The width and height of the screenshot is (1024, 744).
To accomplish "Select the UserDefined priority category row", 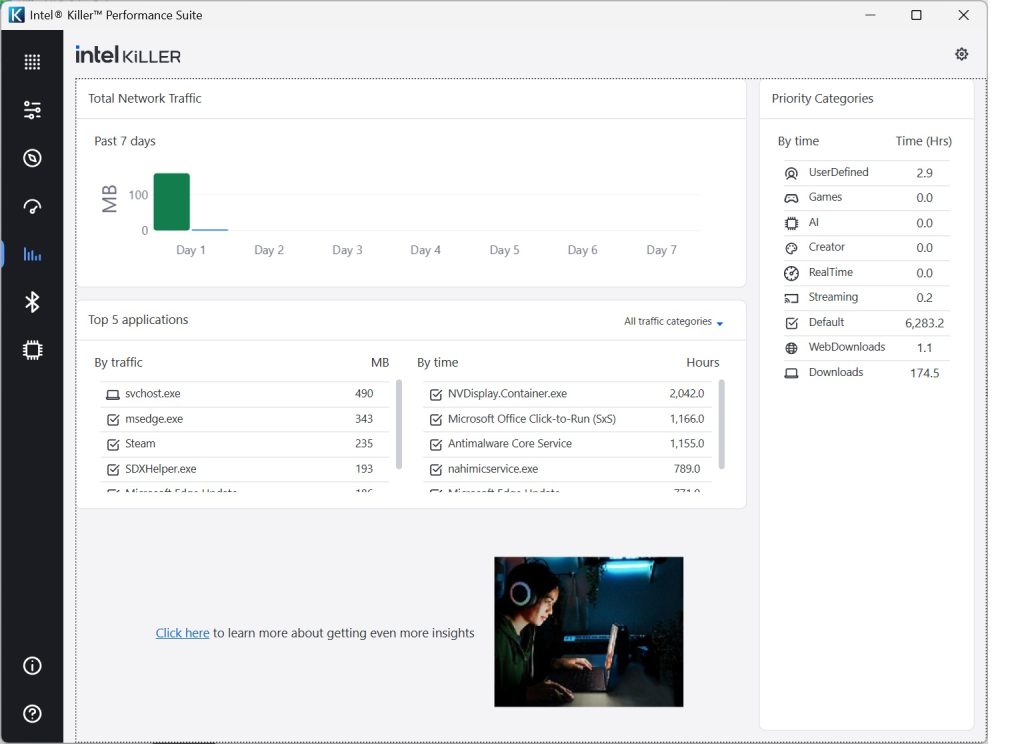I will point(863,173).
